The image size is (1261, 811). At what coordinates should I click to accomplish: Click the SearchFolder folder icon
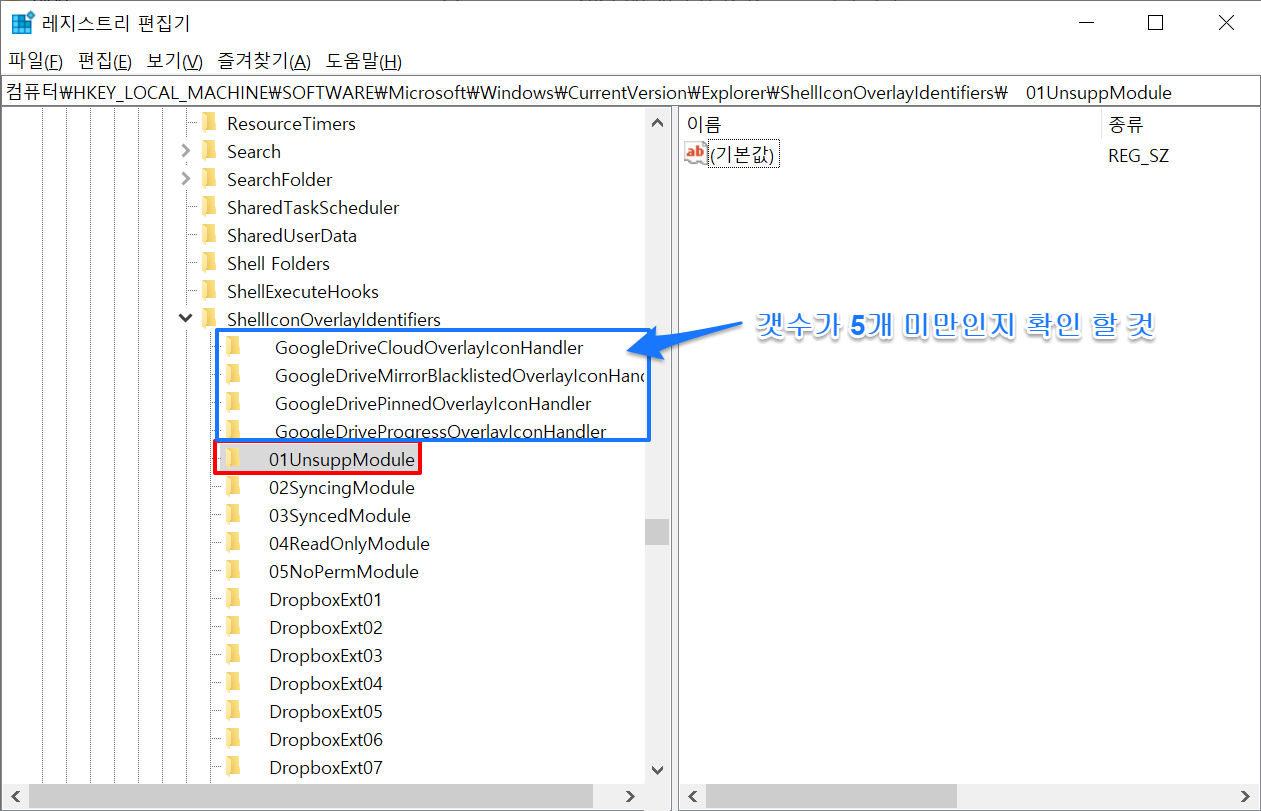pos(209,179)
